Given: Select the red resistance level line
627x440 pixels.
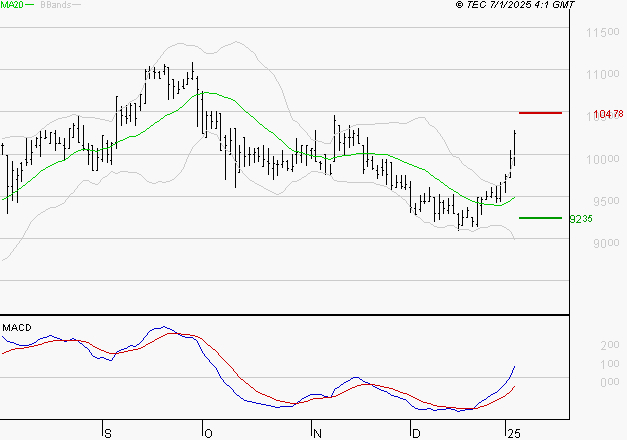Looking at the screenshot, I should [540, 113].
